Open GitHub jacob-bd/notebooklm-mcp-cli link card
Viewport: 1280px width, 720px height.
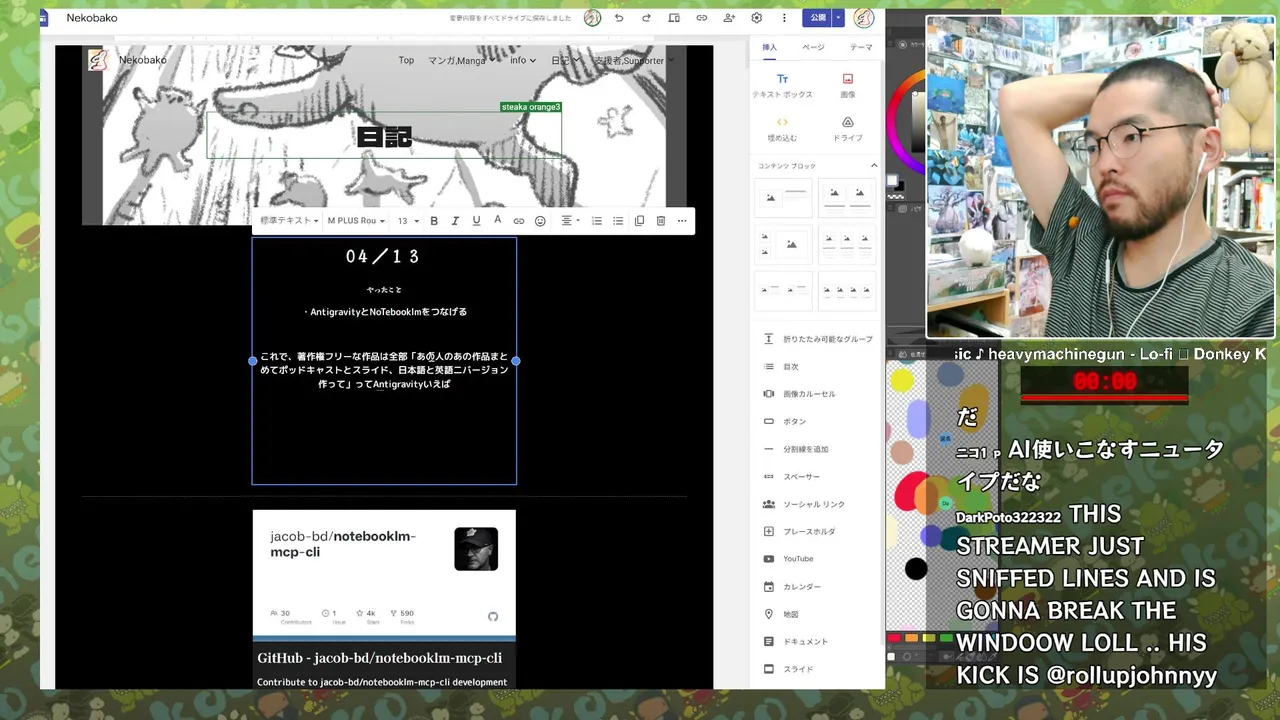point(384,599)
